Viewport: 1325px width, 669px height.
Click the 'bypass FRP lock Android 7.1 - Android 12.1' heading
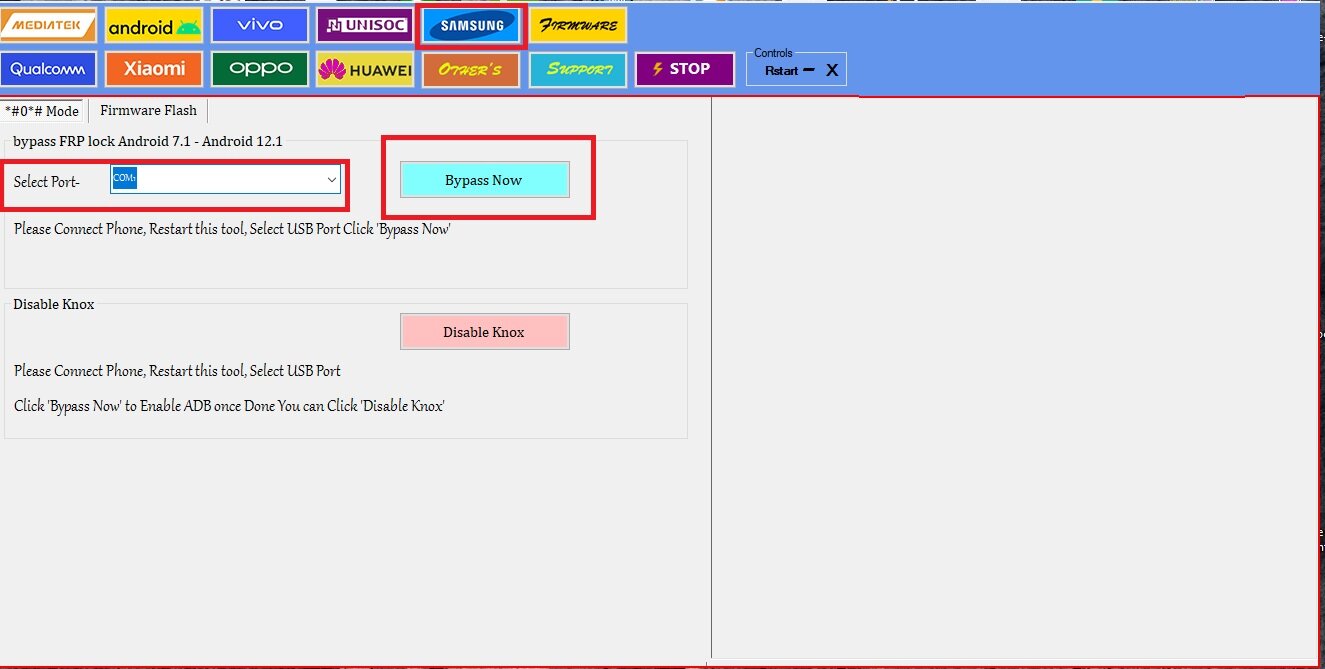[148, 142]
